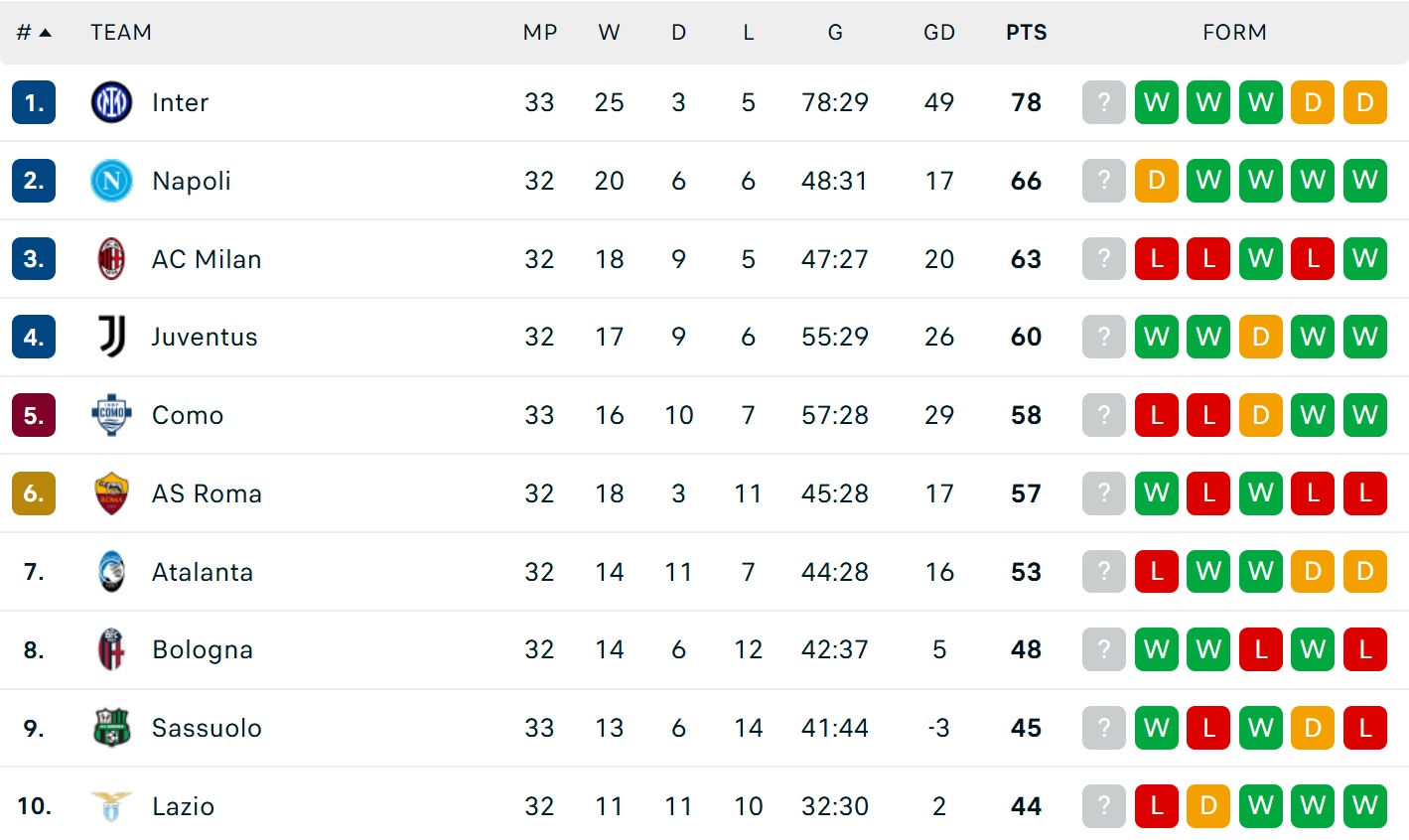
Task: Click the Napoli club crest icon
Action: coord(111,181)
